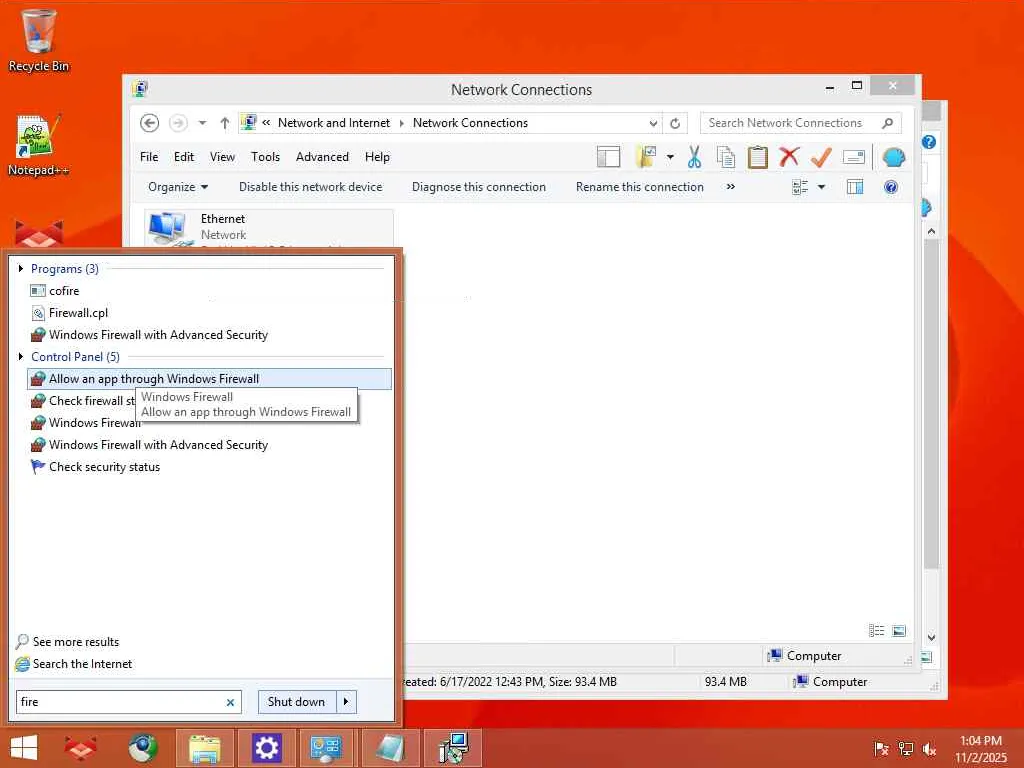Screen dimensions: 1024x768
Task: Clear the search text with X button
Action: pos(230,703)
